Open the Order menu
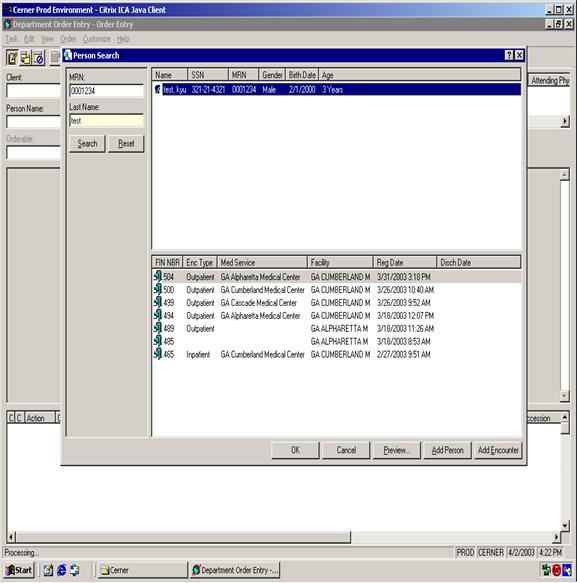The height and width of the screenshot is (583, 577). click(x=68, y=39)
